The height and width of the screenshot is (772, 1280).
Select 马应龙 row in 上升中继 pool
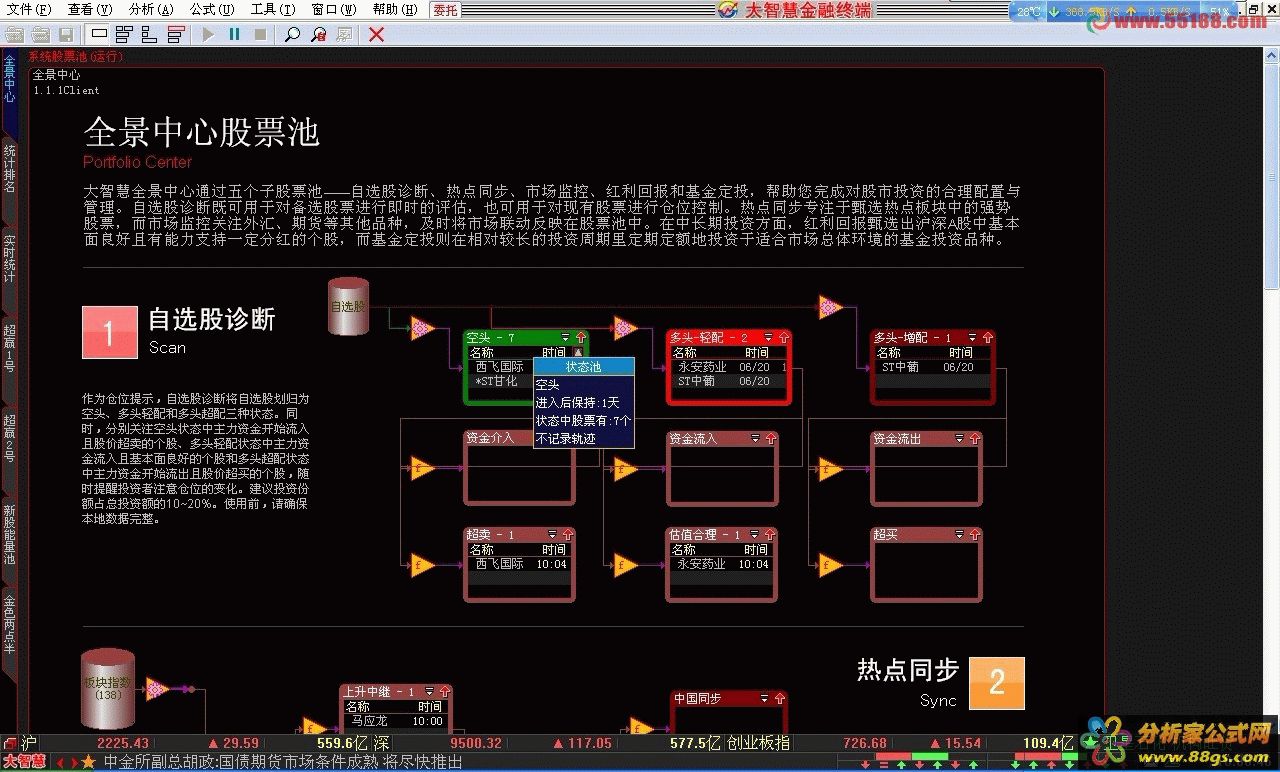point(394,720)
